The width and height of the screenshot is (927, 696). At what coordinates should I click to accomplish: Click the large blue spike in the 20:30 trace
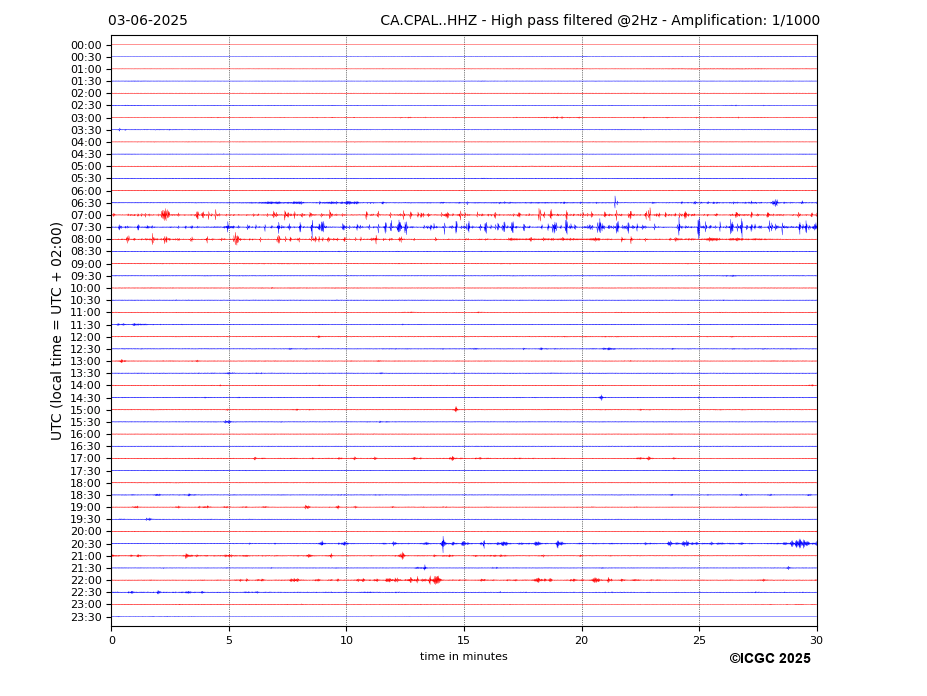[443, 544]
